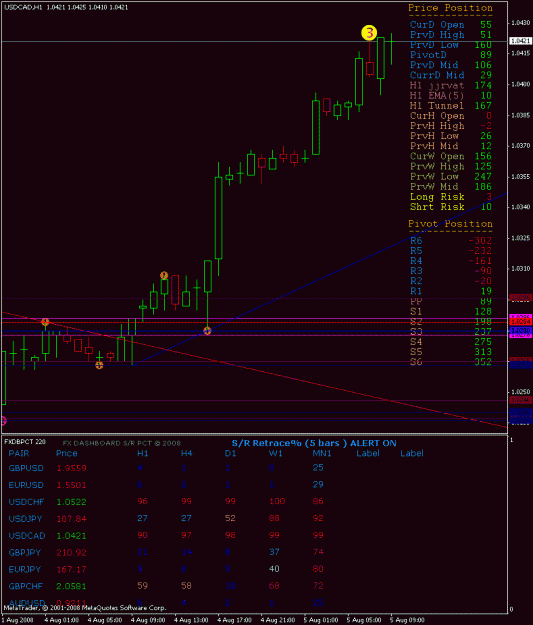
Task: Select the 'Shrt Risk' label
Action: 437,207
